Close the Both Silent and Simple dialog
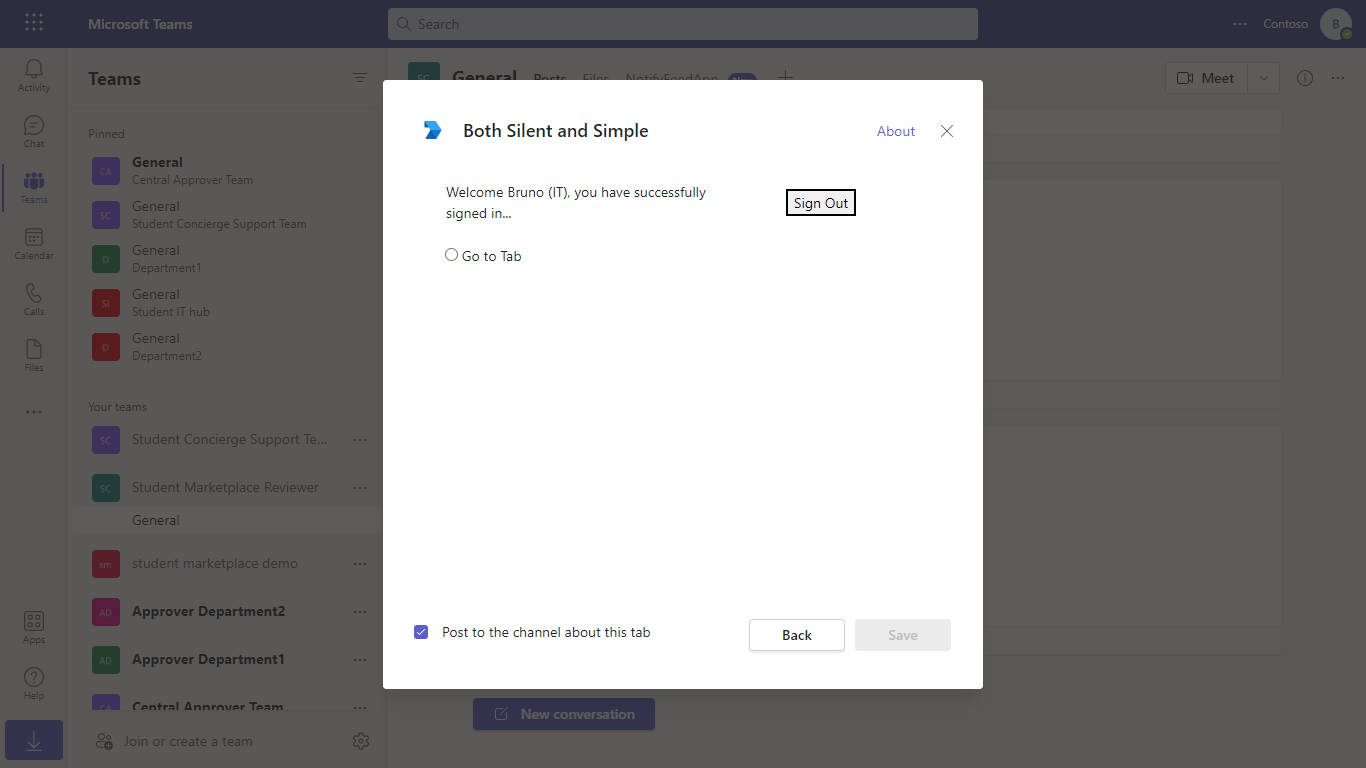 [x=947, y=131]
